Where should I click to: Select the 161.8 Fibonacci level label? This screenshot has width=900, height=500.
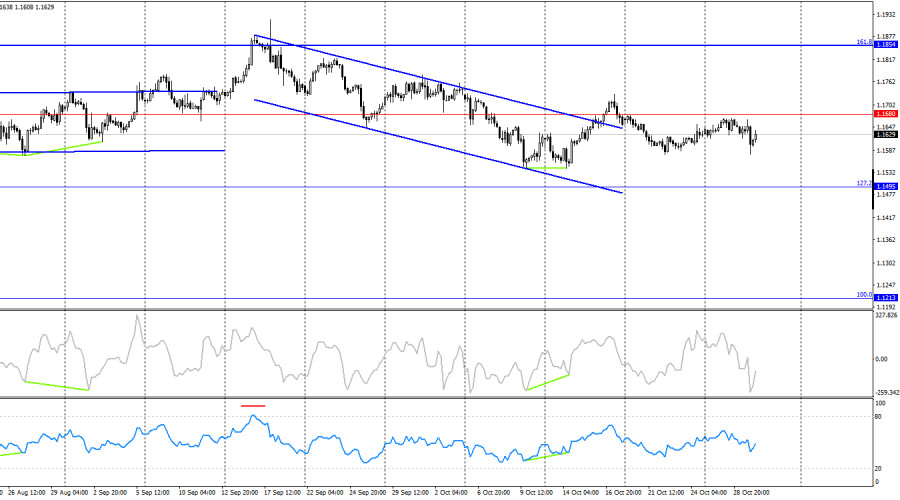(x=864, y=42)
